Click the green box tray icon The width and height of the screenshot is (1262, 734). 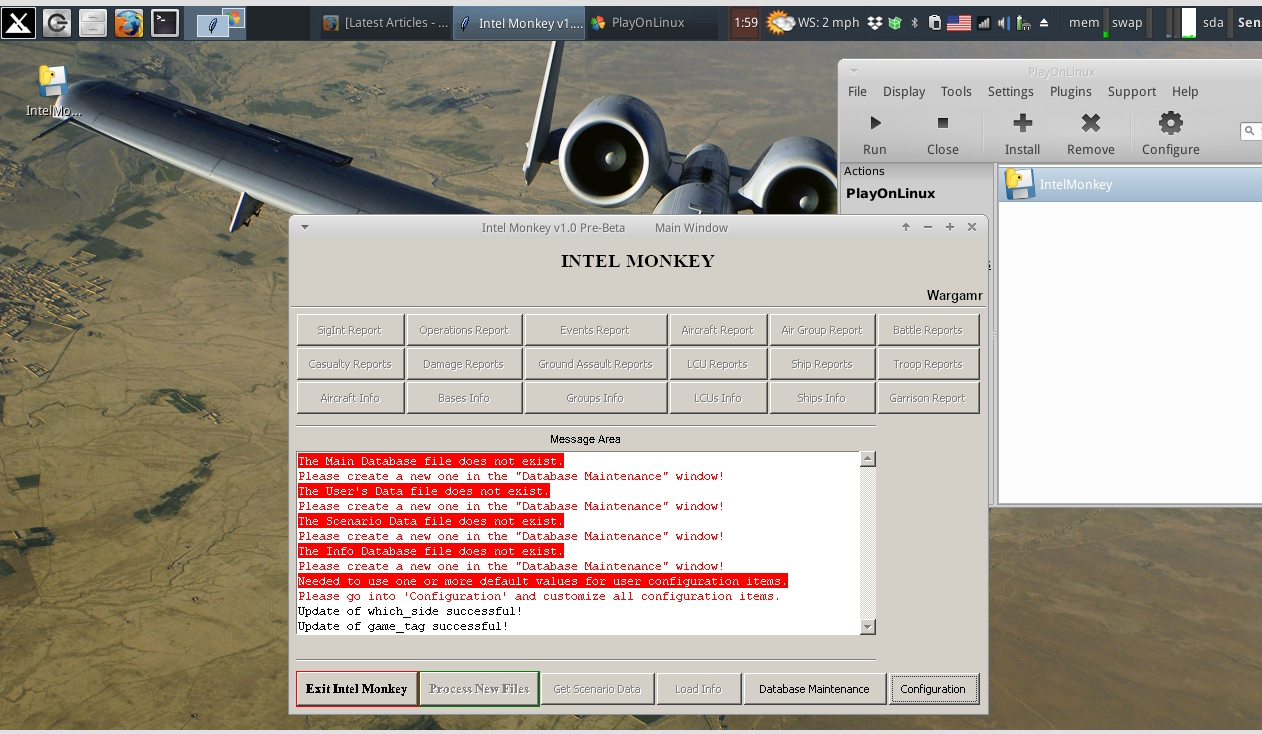tap(895, 22)
